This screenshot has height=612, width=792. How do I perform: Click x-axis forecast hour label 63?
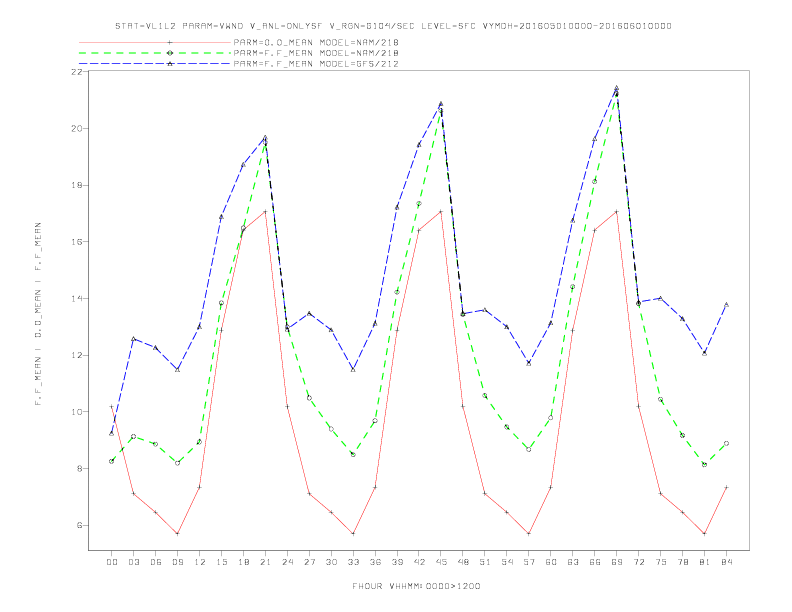[x=573, y=562]
